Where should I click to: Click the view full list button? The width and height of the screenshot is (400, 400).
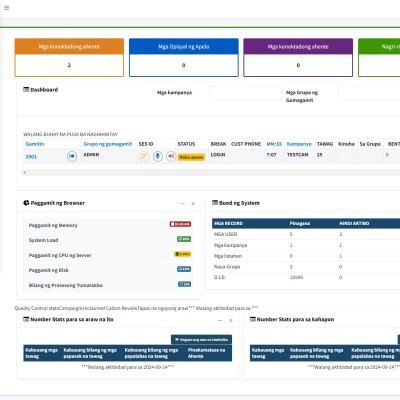click(x=201, y=339)
